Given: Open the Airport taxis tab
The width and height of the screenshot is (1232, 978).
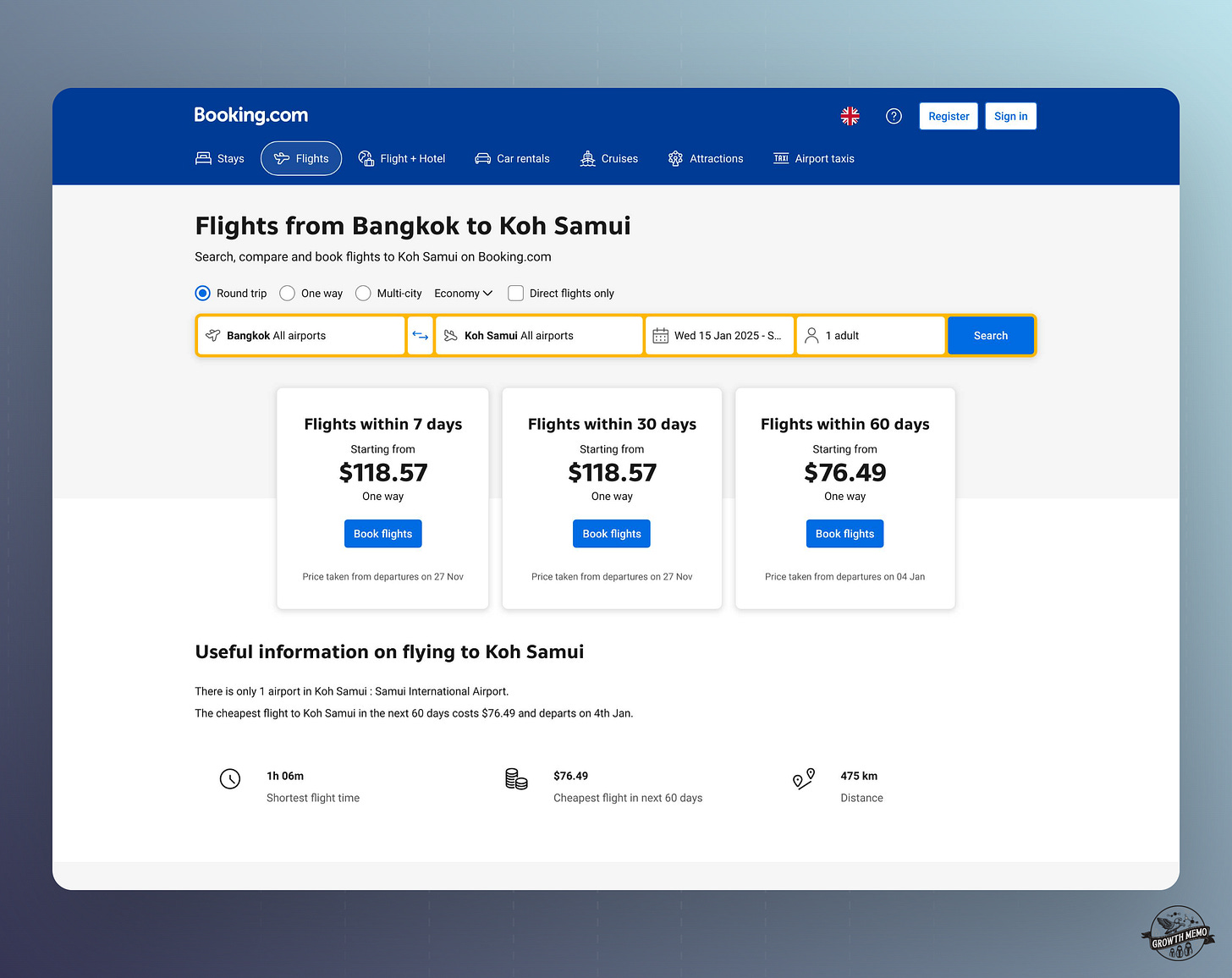Looking at the screenshot, I should [x=814, y=158].
